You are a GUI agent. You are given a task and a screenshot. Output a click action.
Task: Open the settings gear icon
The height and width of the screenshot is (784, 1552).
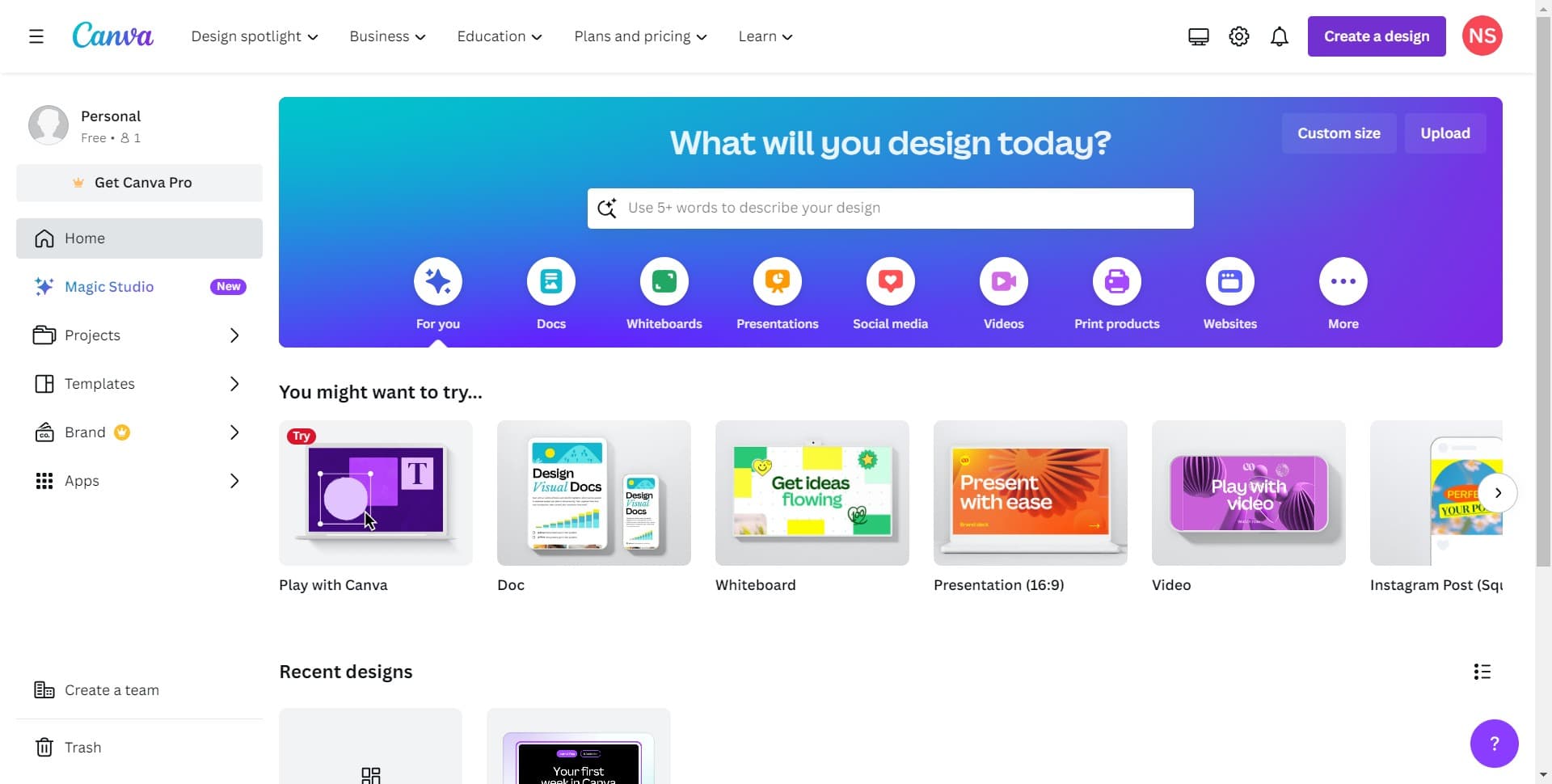[x=1238, y=36]
